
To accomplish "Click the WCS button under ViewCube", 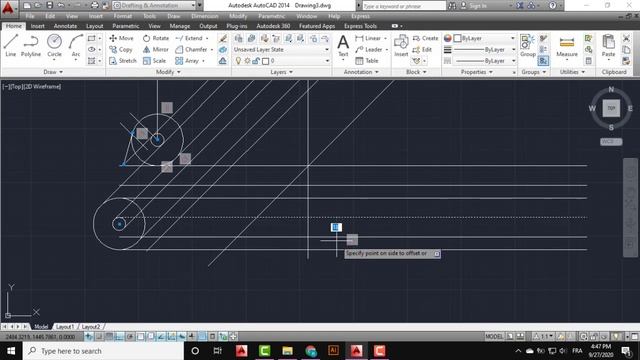I will pos(611,142).
